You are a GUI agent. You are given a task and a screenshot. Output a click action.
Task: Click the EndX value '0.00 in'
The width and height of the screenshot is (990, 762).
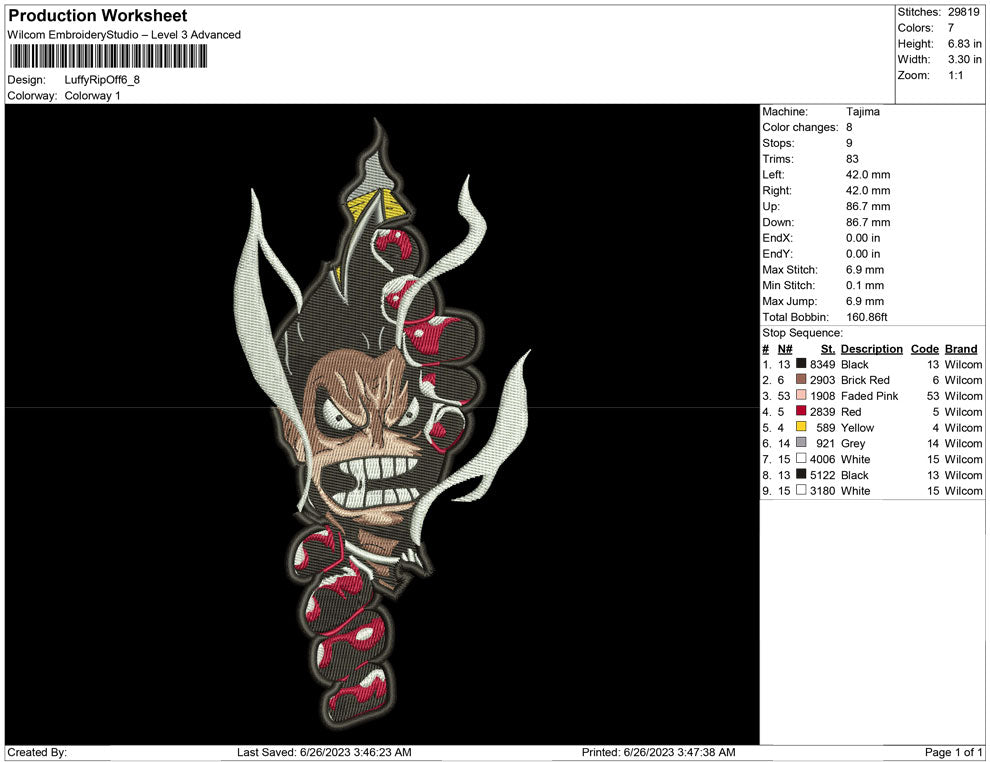pos(863,238)
